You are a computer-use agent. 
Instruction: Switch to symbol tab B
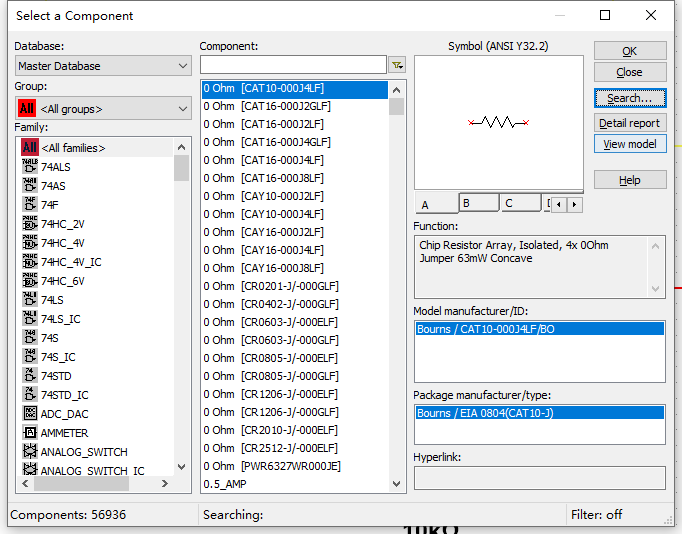point(478,203)
